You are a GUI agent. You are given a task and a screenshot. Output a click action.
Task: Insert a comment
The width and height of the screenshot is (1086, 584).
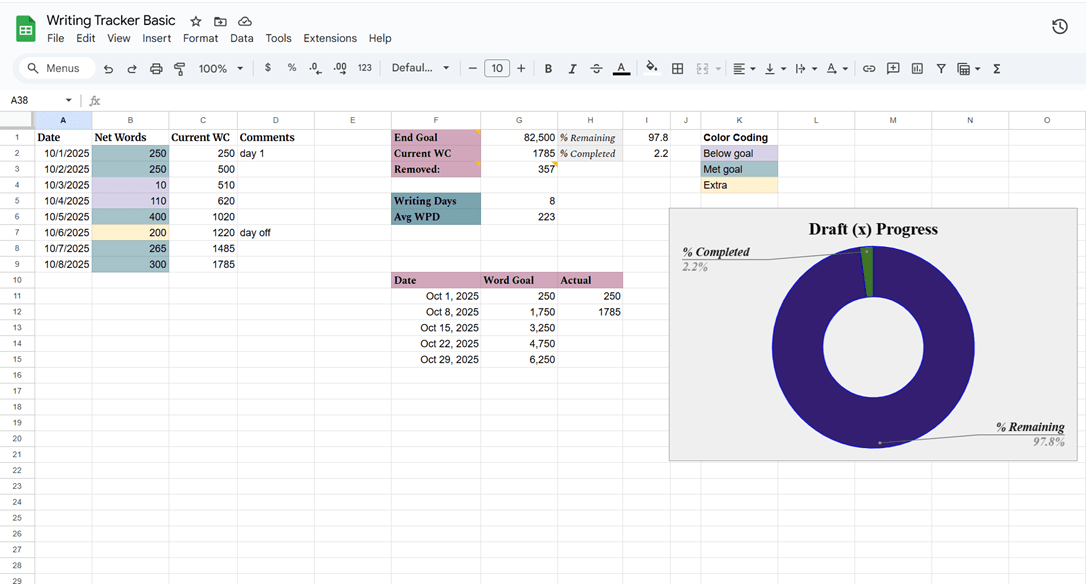pos(893,69)
